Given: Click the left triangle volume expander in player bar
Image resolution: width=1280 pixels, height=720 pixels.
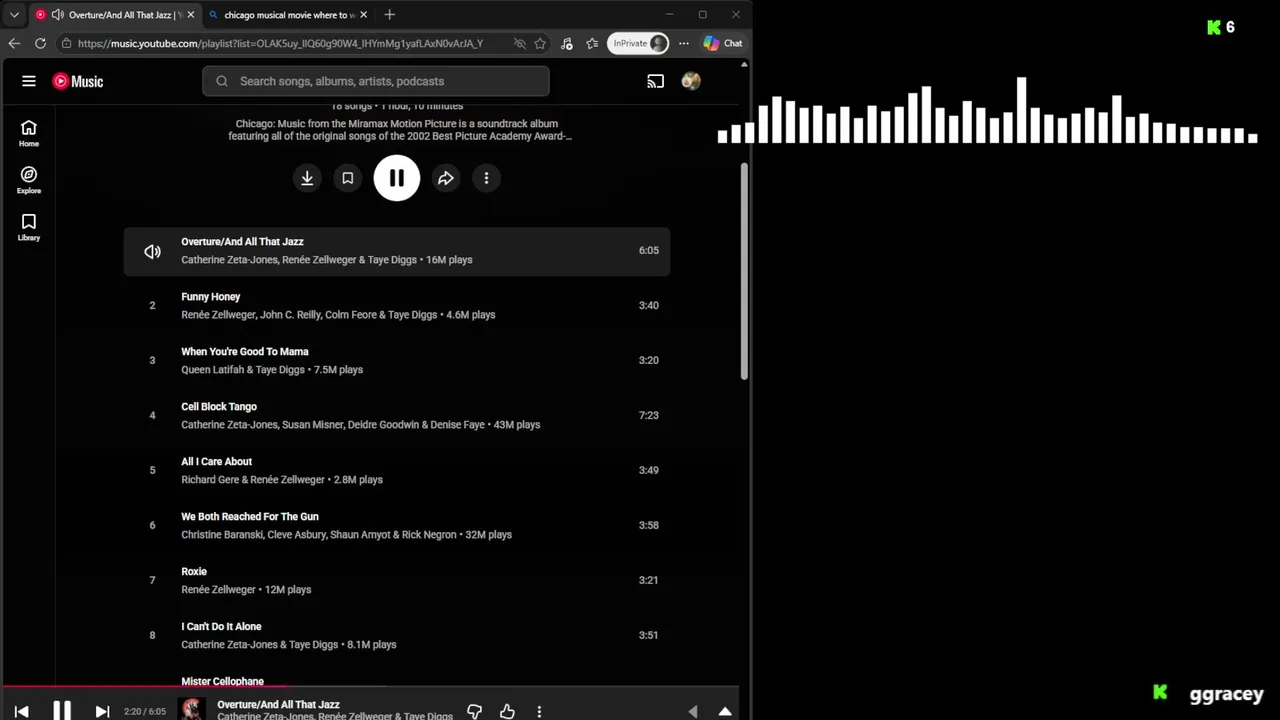Looking at the screenshot, I should click(693, 711).
